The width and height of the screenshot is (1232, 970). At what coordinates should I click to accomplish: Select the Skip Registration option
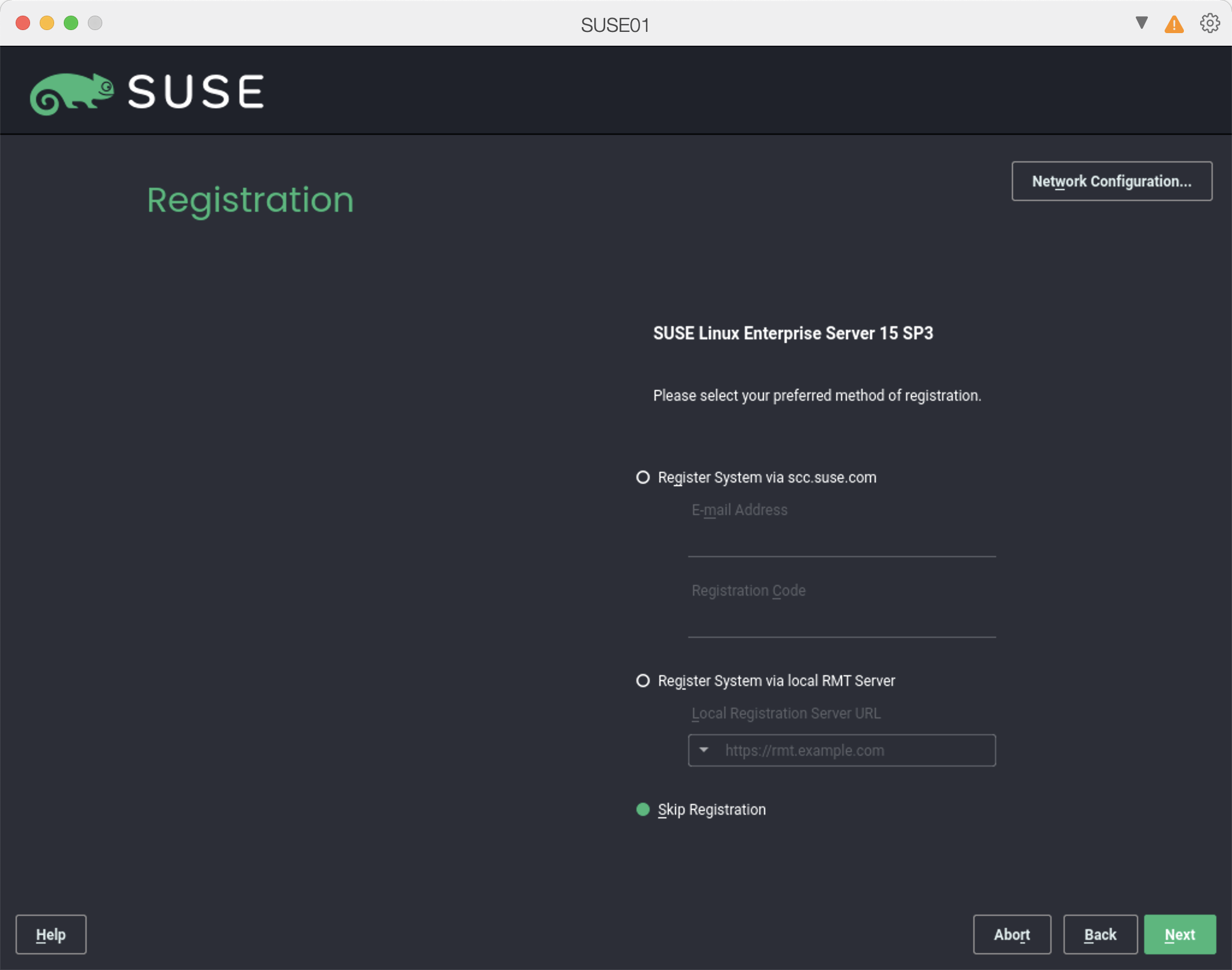click(x=643, y=809)
